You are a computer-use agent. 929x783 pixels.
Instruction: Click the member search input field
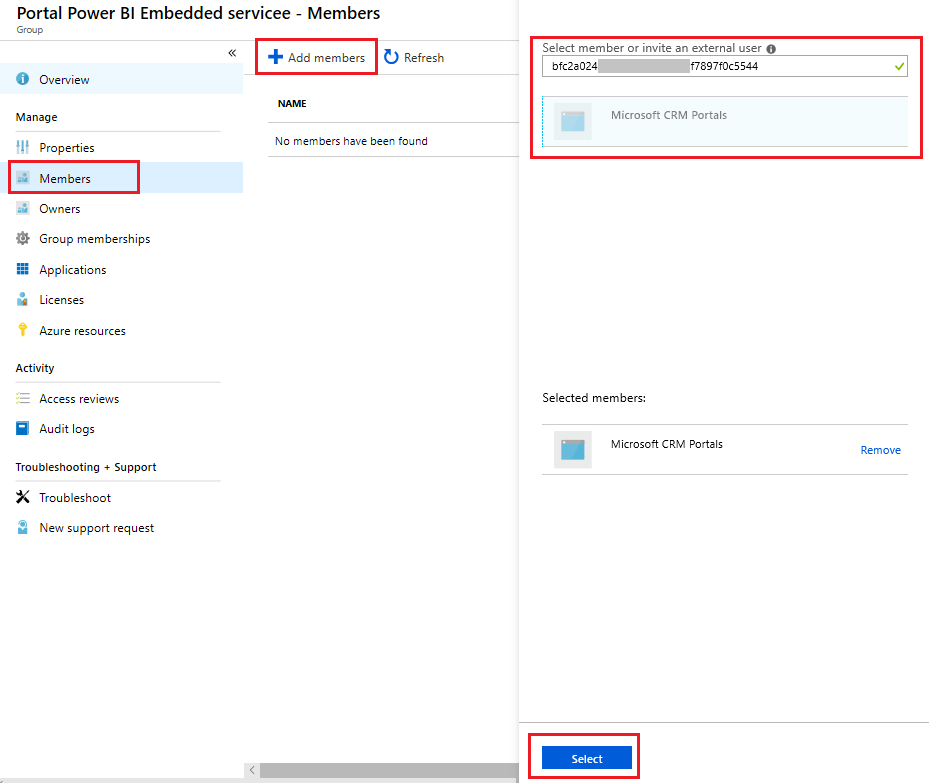coord(724,66)
